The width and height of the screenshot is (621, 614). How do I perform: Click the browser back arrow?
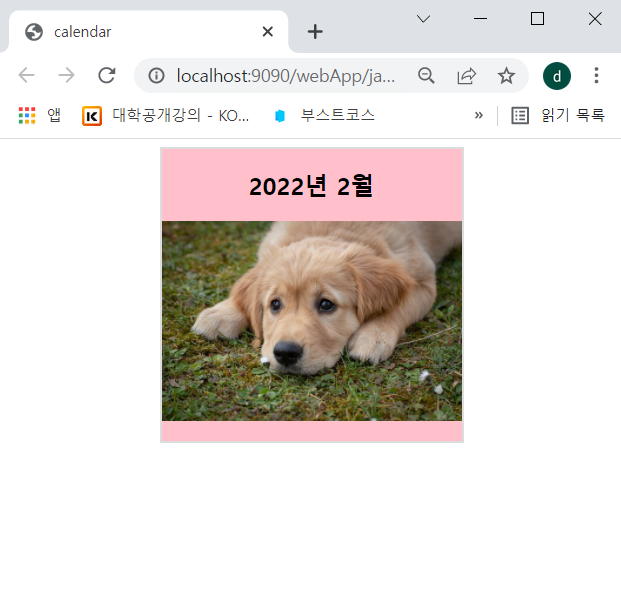coord(27,75)
